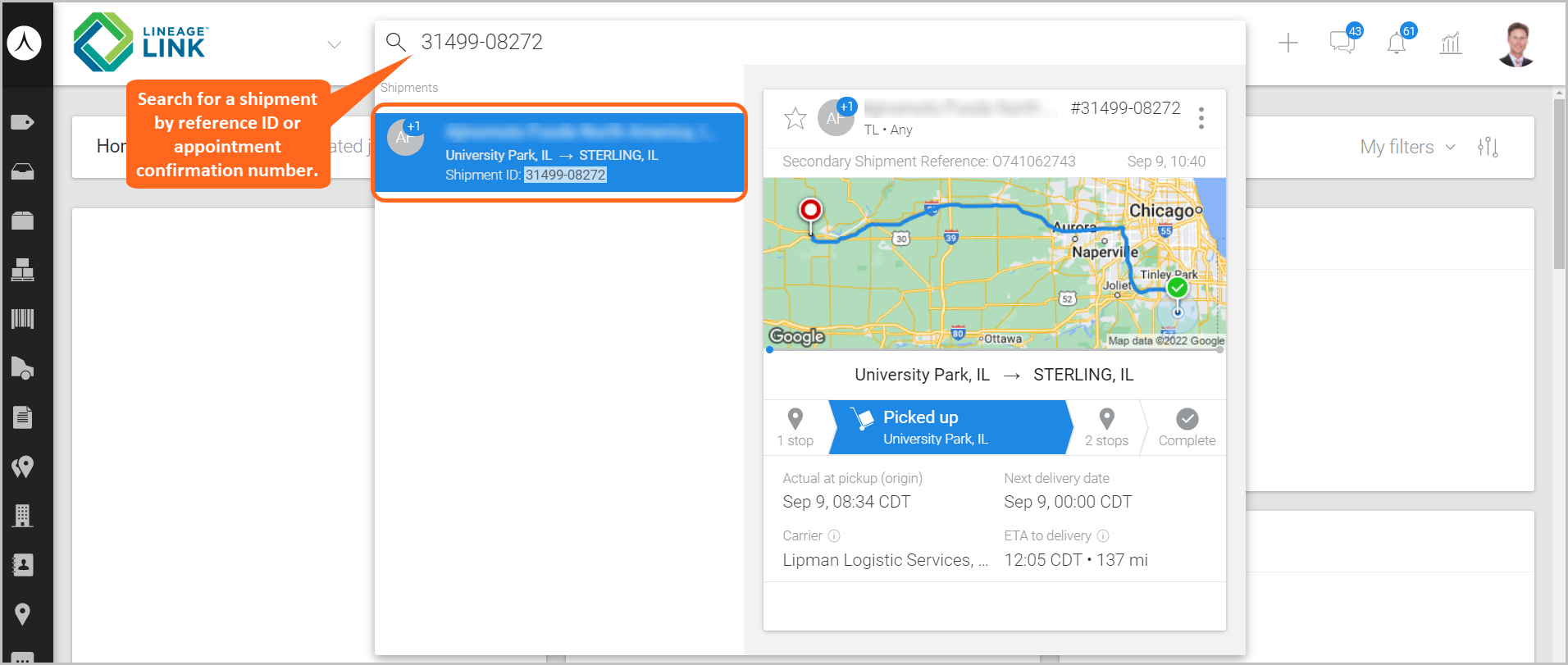
Task: Open the stacked pallets icon in sidebar
Action: point(22,270)
